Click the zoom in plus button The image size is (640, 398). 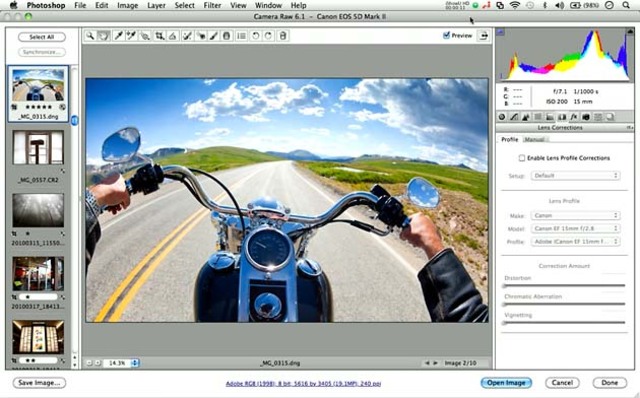tap(98, 362)
